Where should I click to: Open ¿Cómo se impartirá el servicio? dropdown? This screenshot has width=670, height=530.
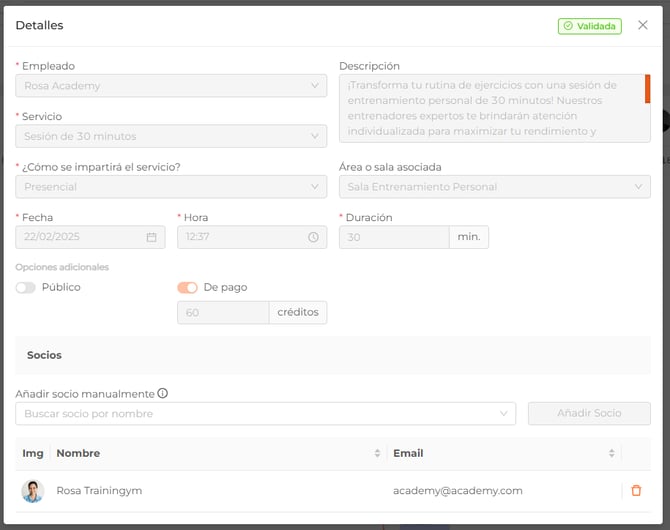click(171, 187)
